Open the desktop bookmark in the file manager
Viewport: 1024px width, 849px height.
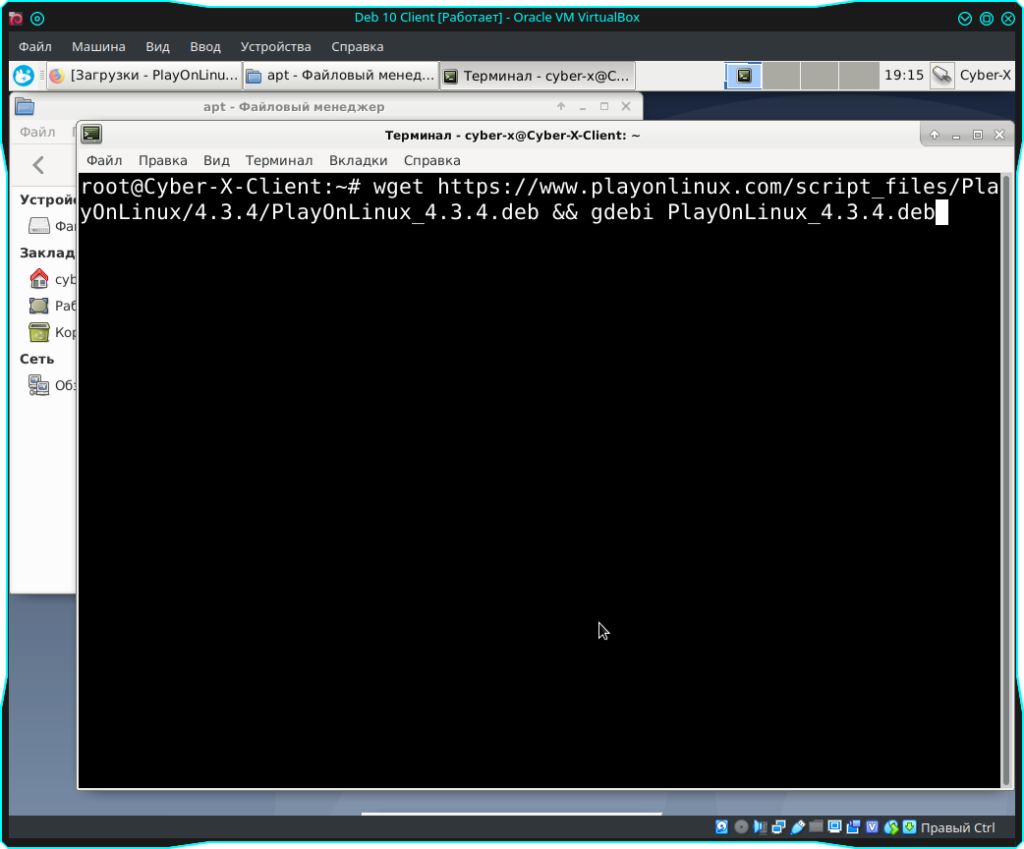pos(52,306)
